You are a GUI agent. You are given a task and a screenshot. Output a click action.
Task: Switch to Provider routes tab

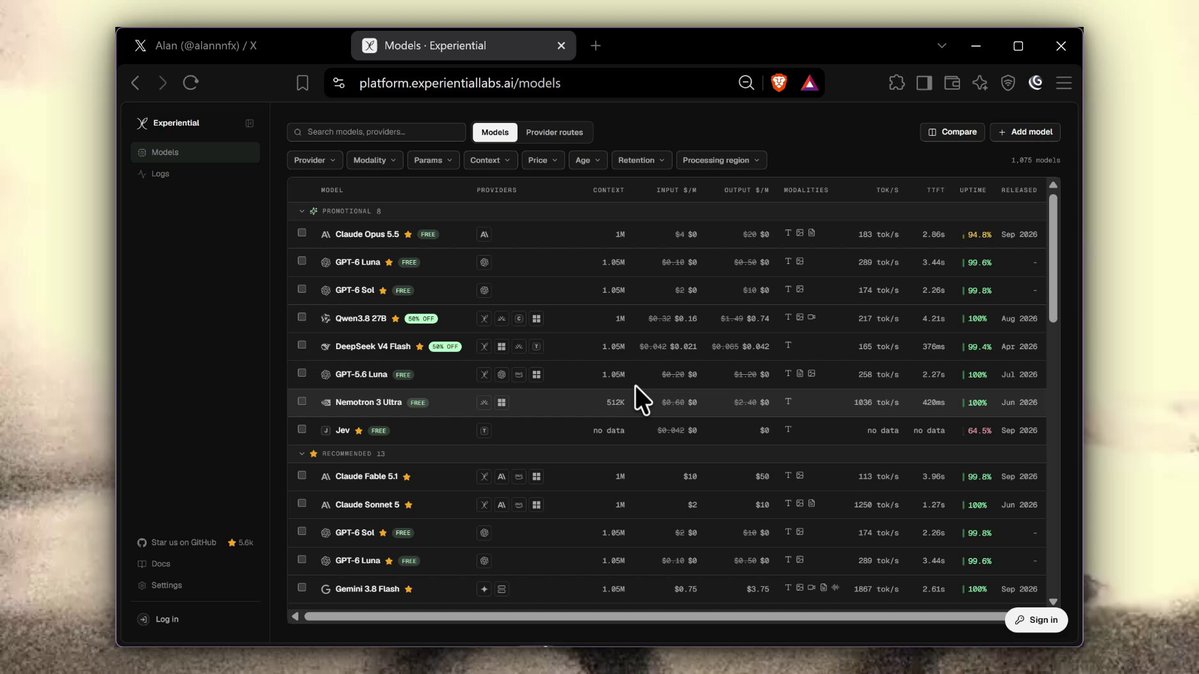coord(554,132)
